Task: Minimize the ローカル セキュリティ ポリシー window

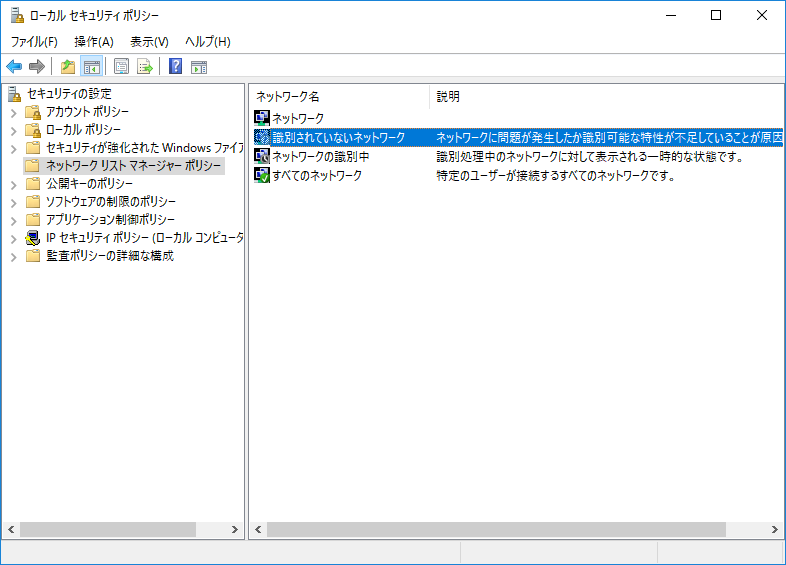Action: (671, 16)
